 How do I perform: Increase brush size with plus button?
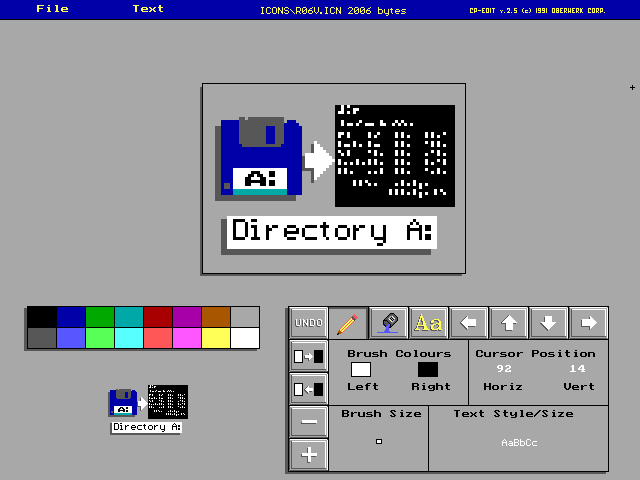[308, 454]
